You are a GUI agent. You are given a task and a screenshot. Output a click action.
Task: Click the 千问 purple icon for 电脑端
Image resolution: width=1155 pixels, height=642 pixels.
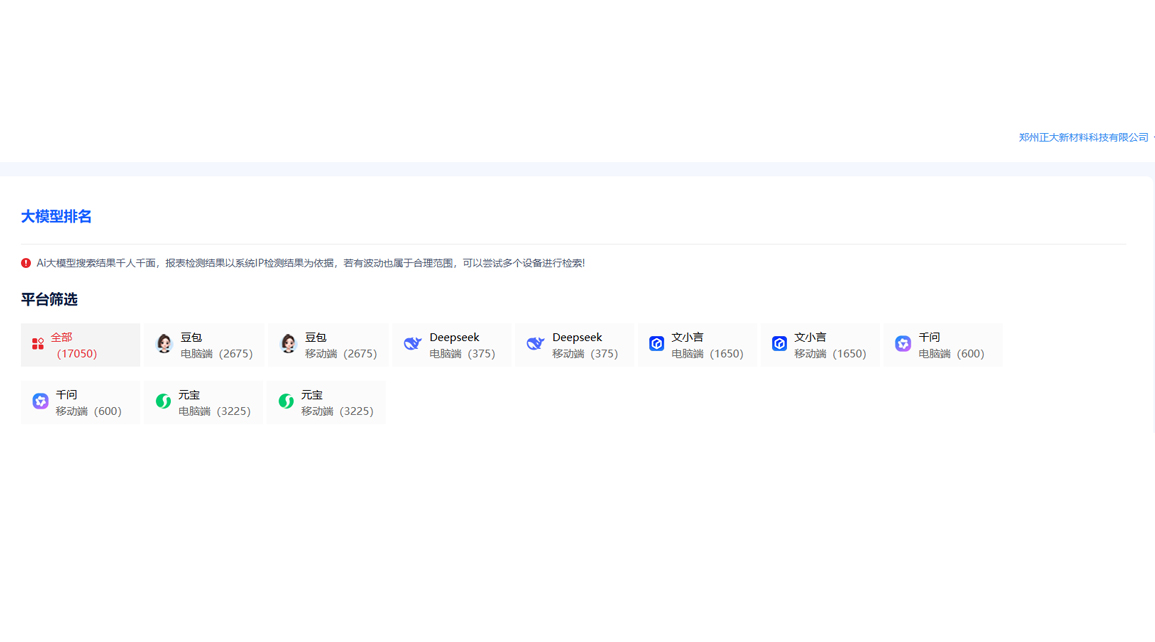point(903,344)
